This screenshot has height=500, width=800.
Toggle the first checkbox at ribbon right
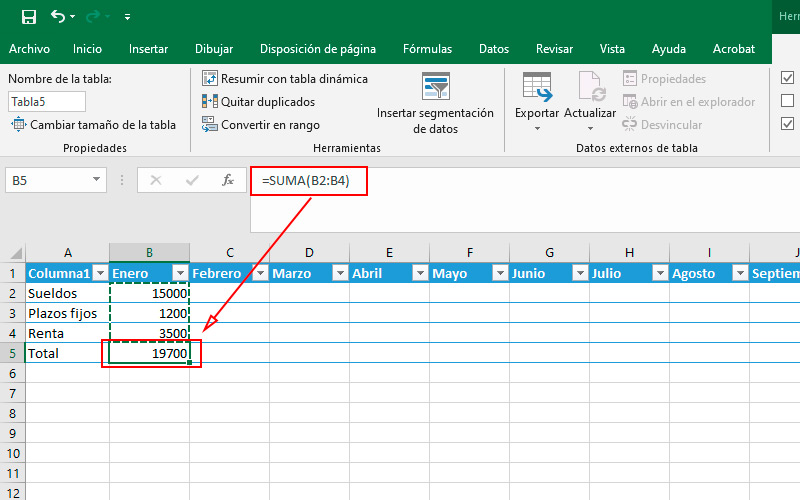(787, 78)
